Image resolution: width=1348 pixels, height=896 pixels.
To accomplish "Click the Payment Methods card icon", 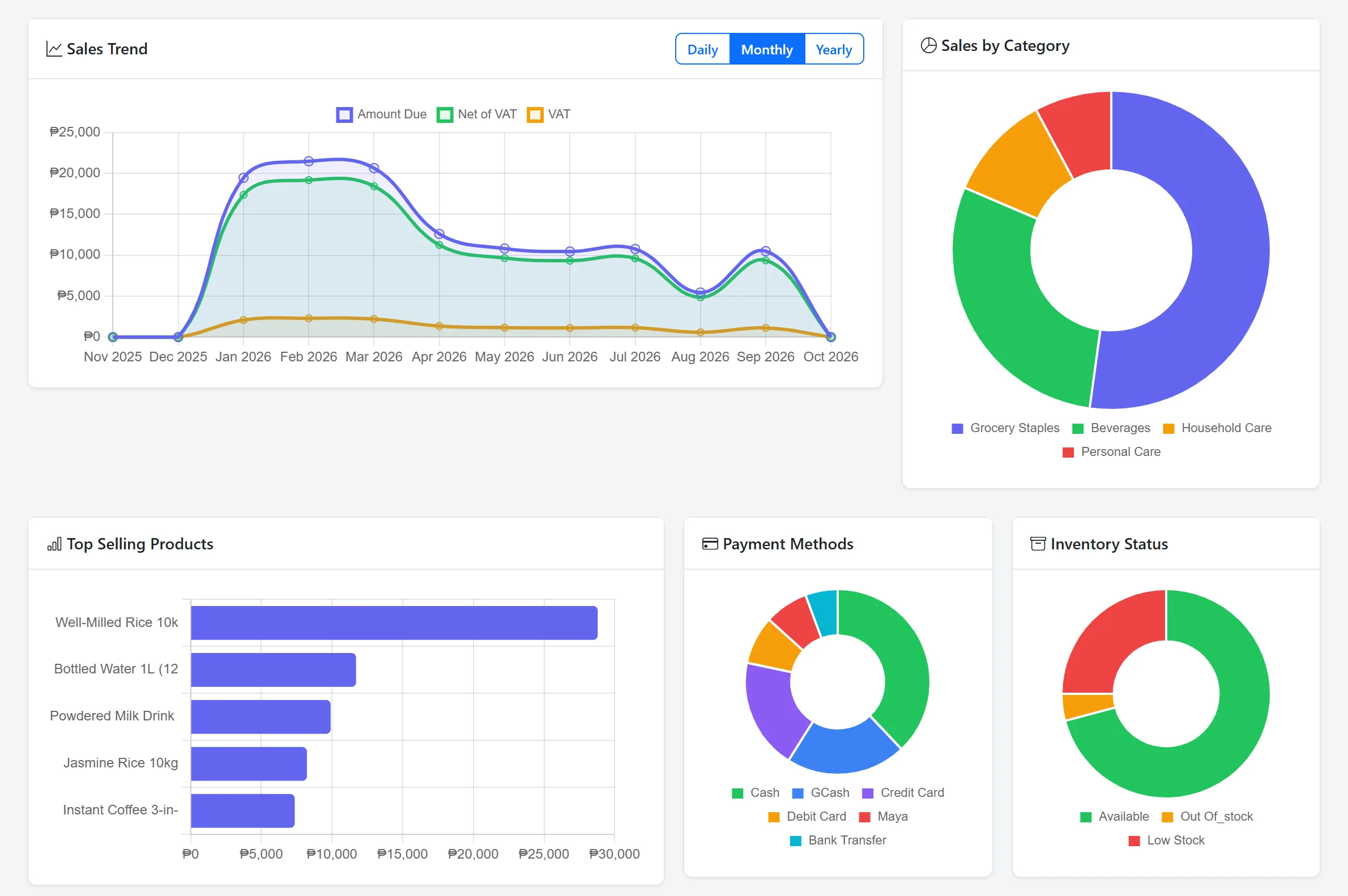I will [x=710, y=544].
